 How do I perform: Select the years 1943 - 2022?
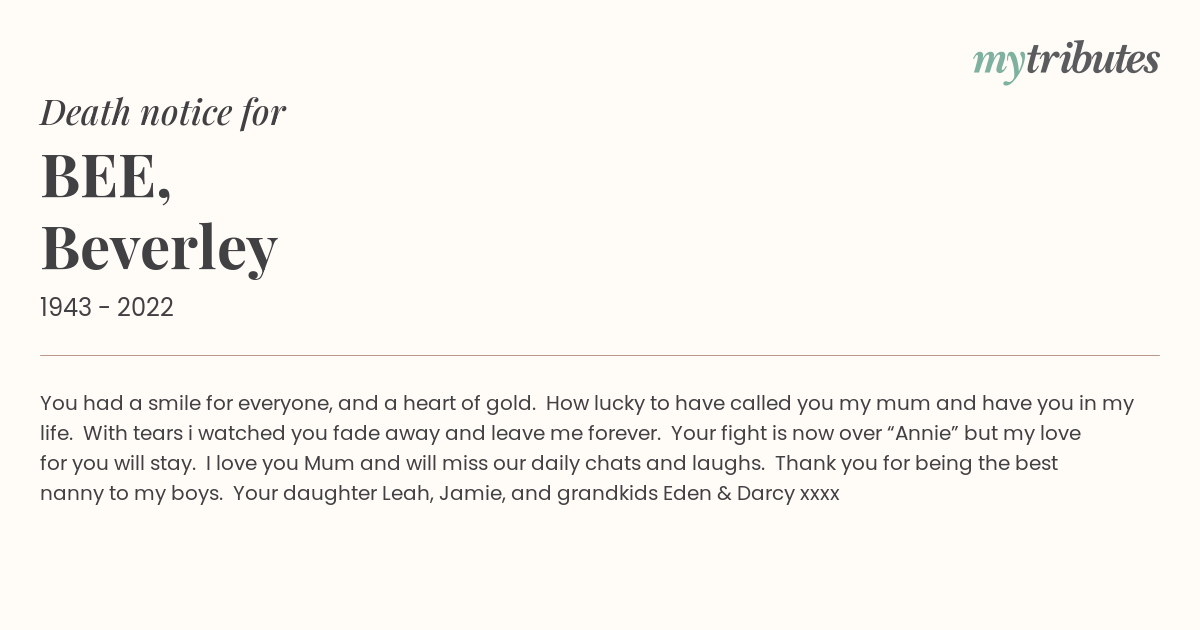click(x=107, y=308)
